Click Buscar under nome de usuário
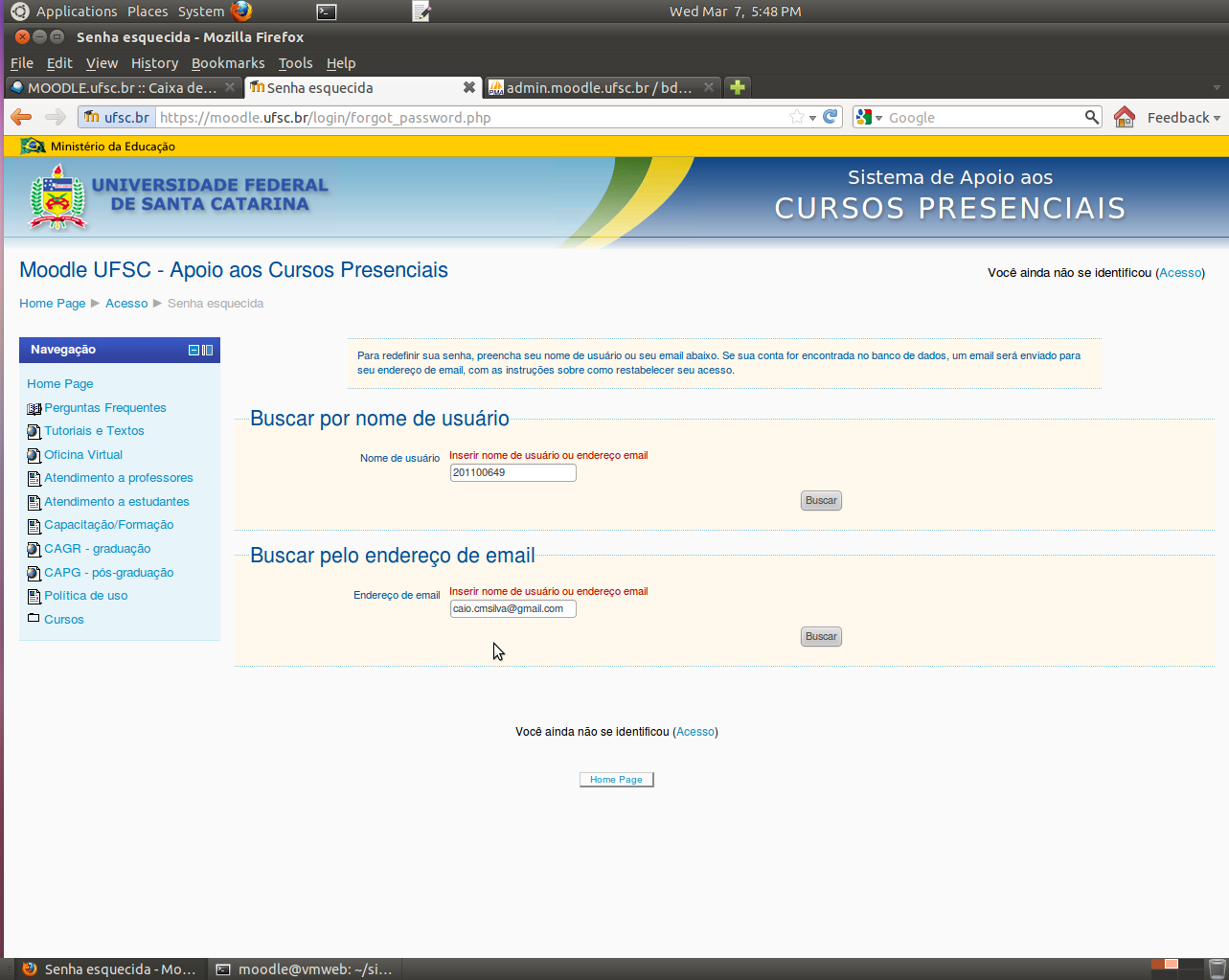The width and height of the screenshot is (1229, 980). tap(821, 500)
